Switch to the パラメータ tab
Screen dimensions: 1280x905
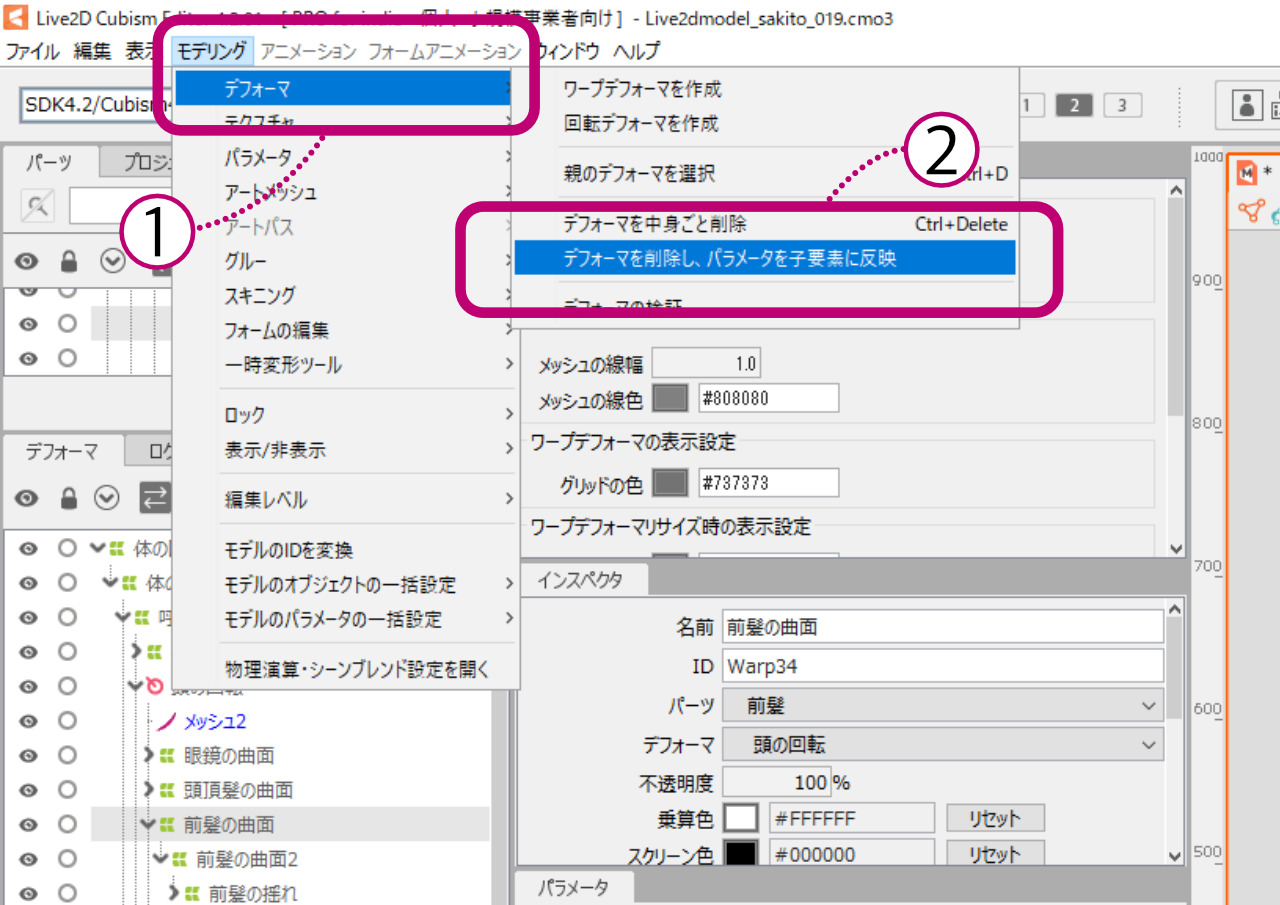point(574,887)
